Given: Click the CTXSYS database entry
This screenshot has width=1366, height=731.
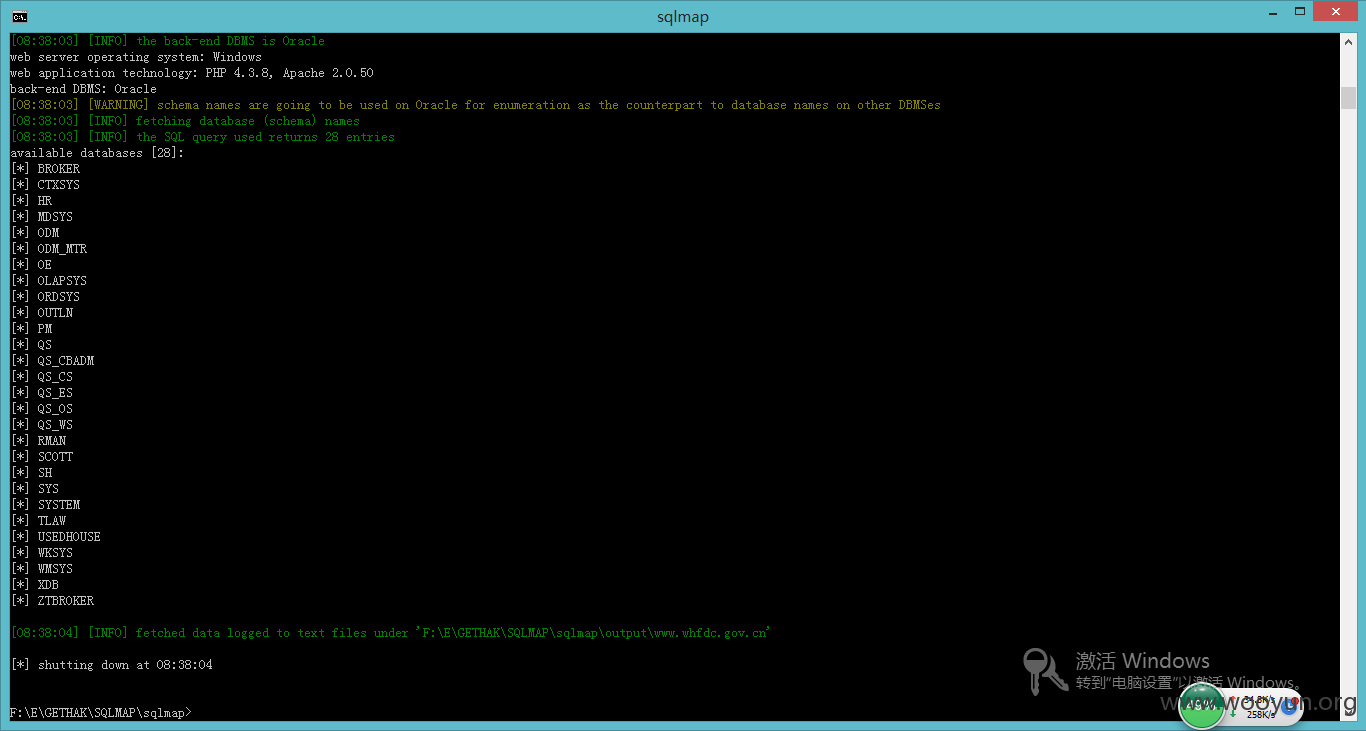Looking at the screenshot, I should point(45,185).
